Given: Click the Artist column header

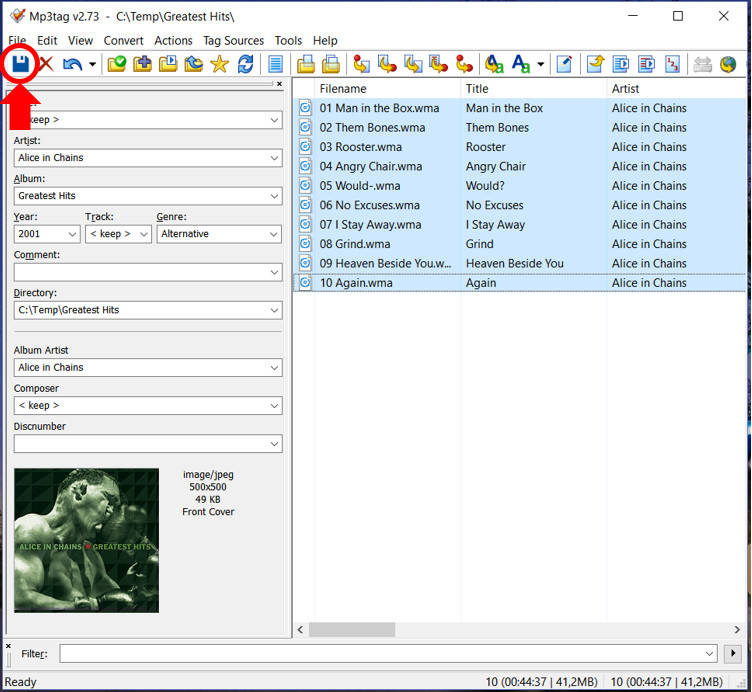Looking at the screenshot, I should point(676,89).
